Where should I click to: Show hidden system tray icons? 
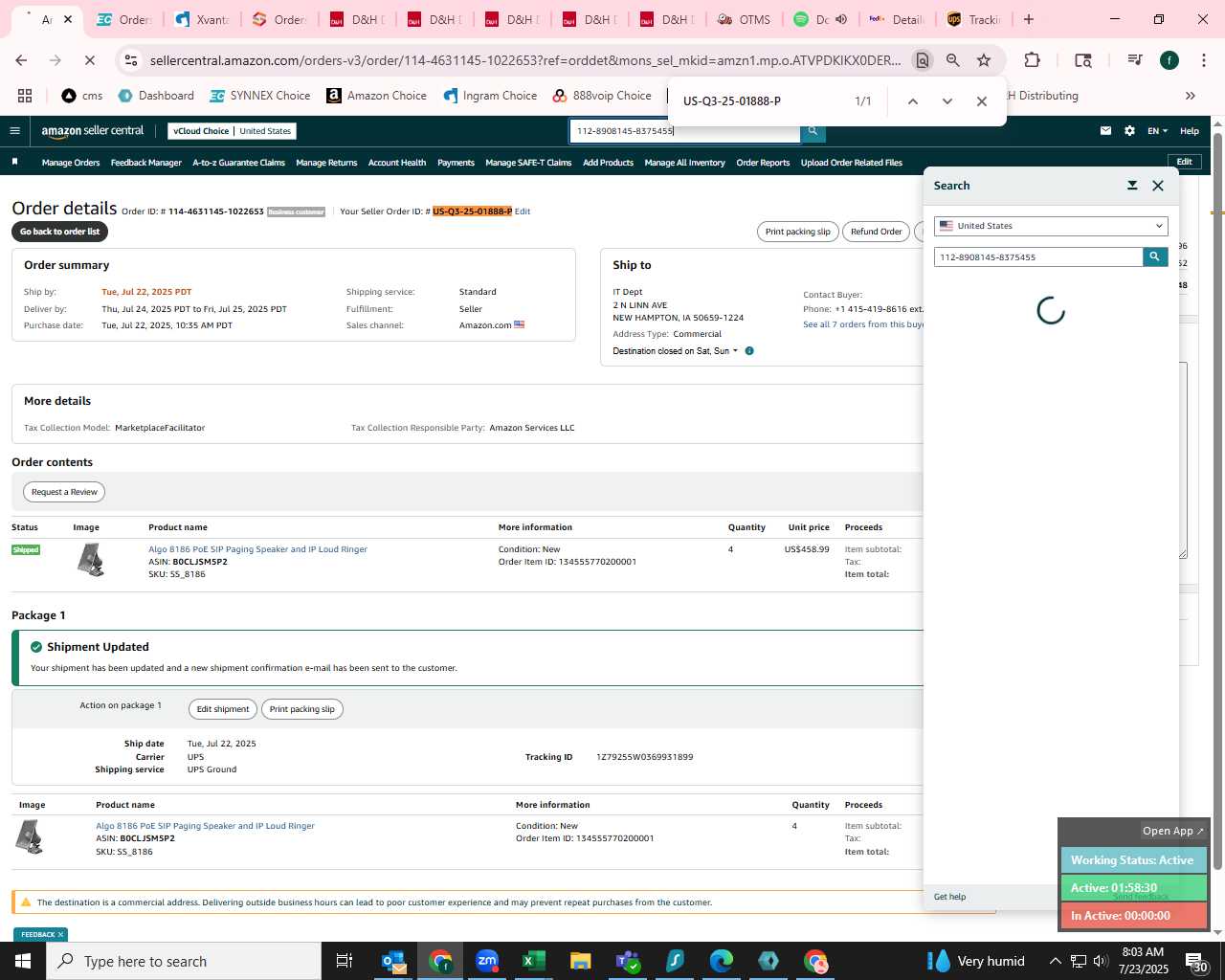(x=1055, y=961)
